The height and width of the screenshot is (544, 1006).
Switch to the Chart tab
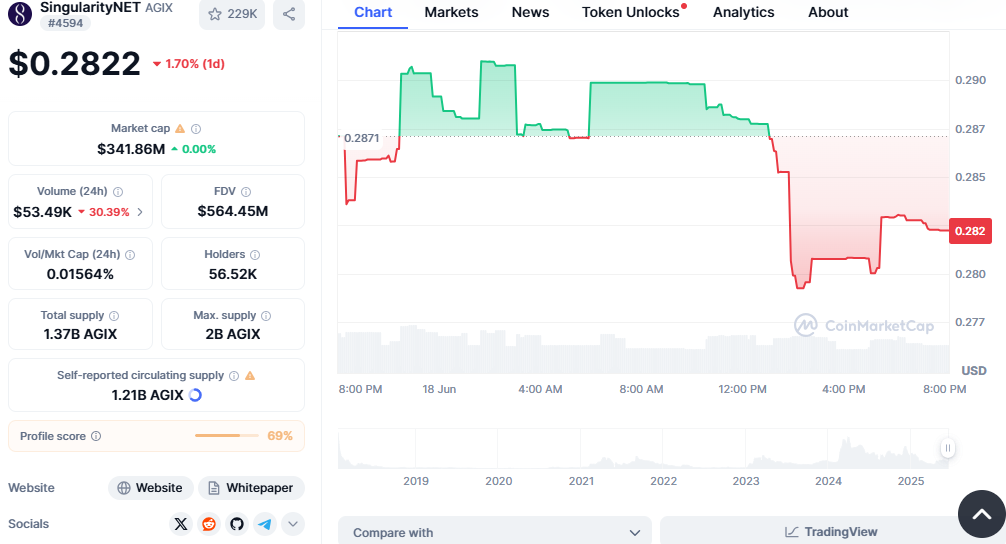(373, 12)
